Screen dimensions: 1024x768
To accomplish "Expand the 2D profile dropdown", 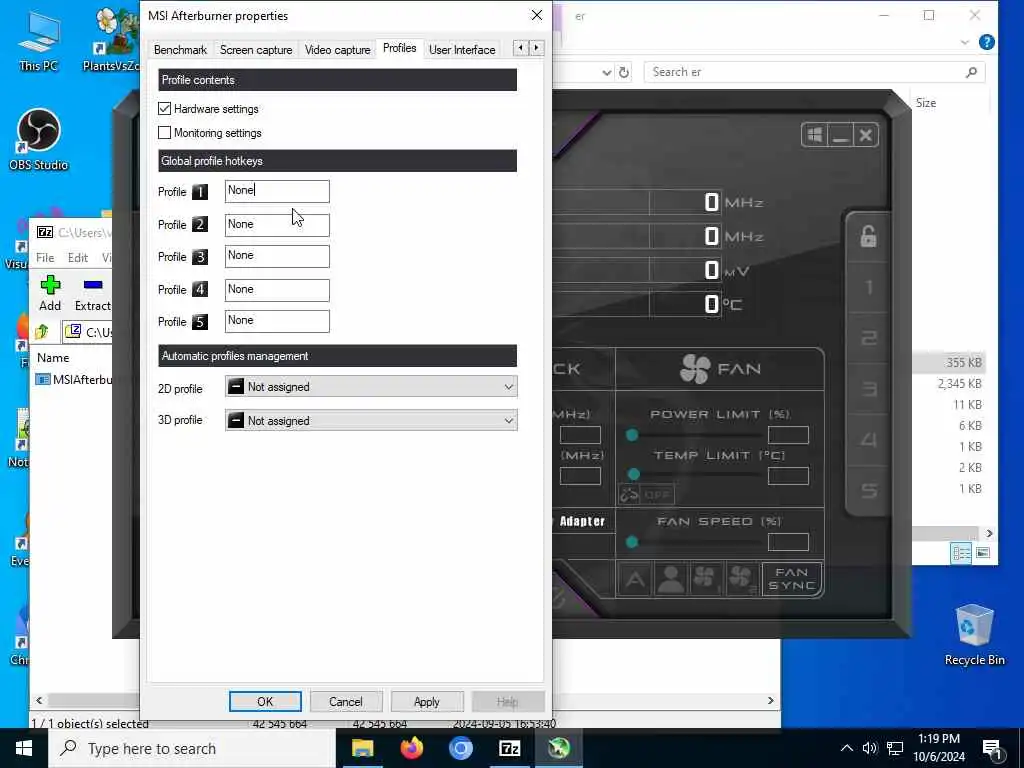I will tap(371, 387).
